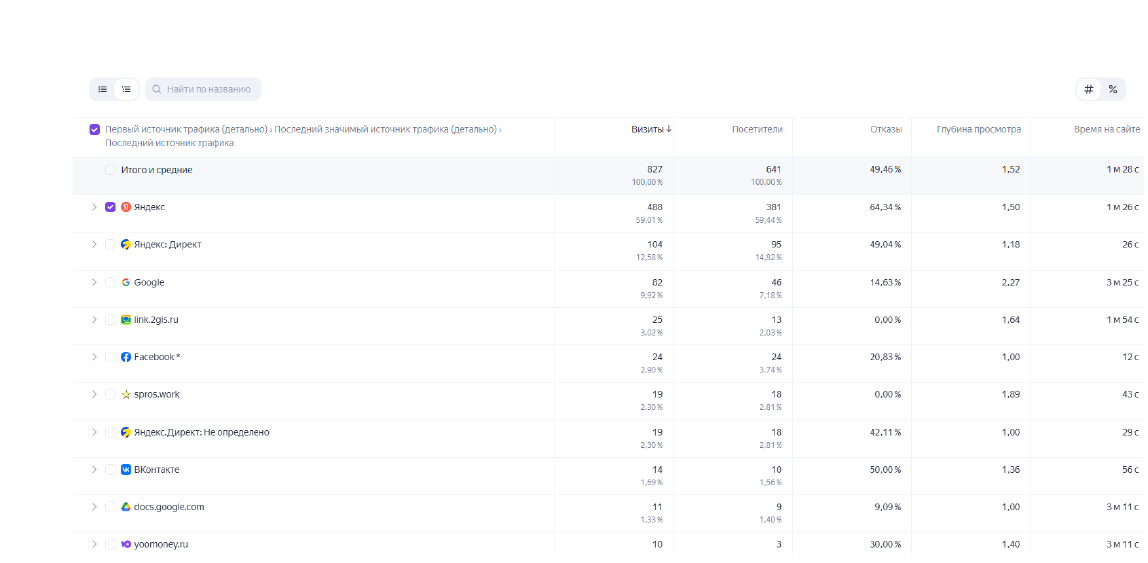Expand the ВКонтакте row
Screen dimensions: 1148x563
(x=94, y=470)
